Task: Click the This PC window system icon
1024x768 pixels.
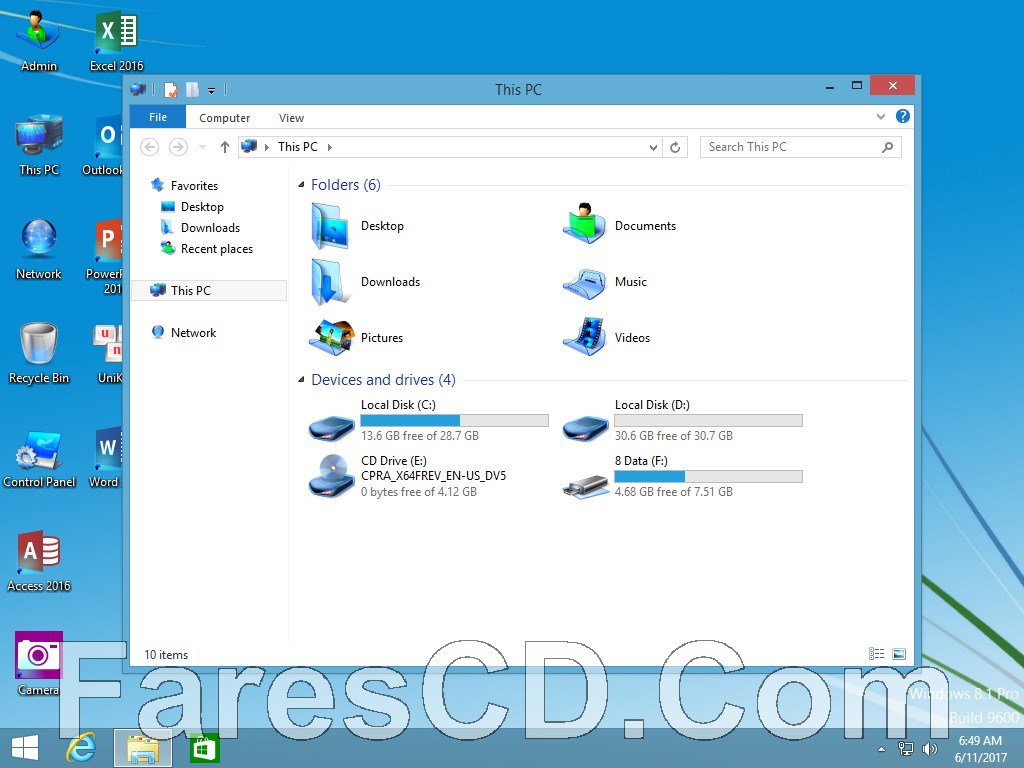Action: 138,89
